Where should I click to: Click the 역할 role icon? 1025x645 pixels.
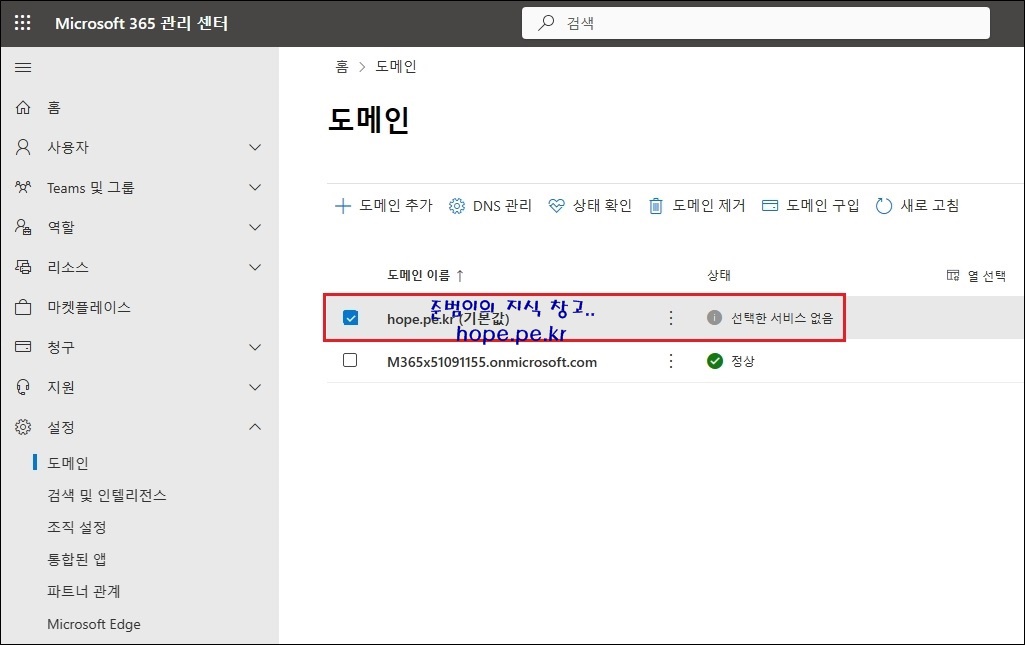[x=23, y=227]
